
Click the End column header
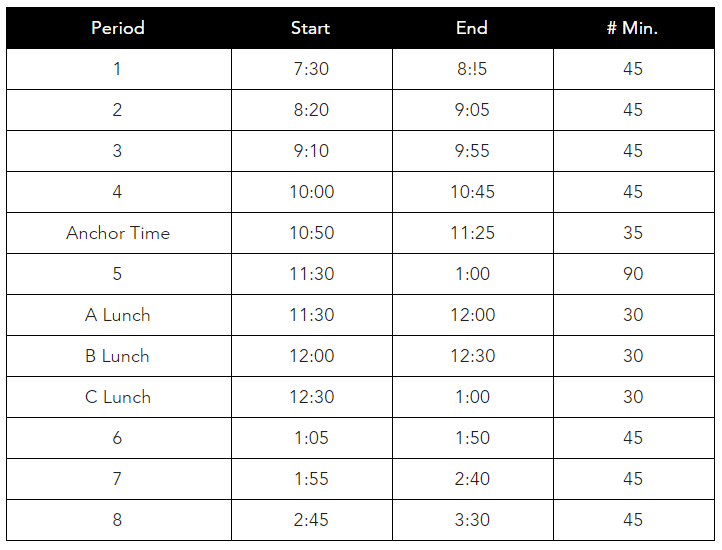point(472,28)
